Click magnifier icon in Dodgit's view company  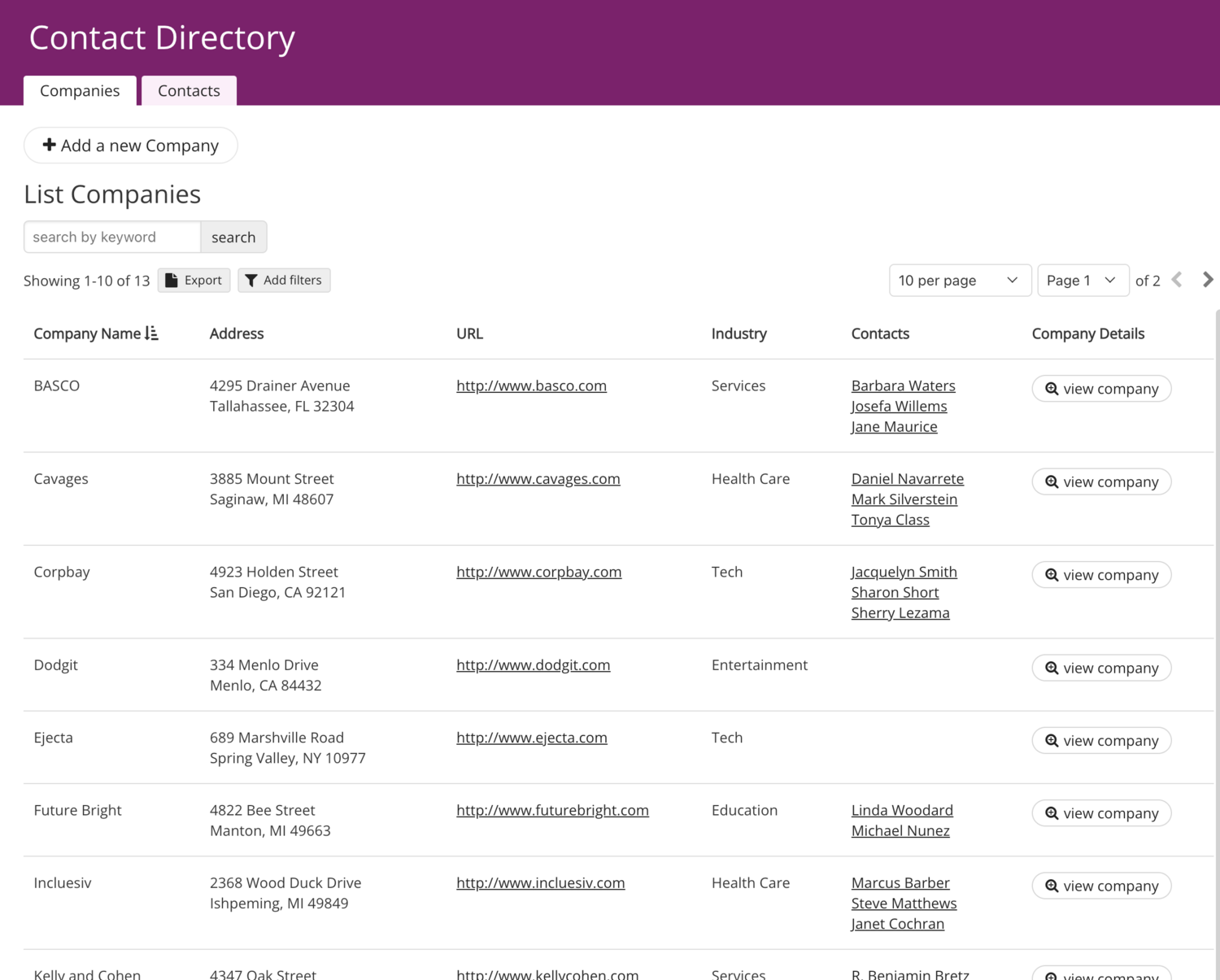point(1052,668)
